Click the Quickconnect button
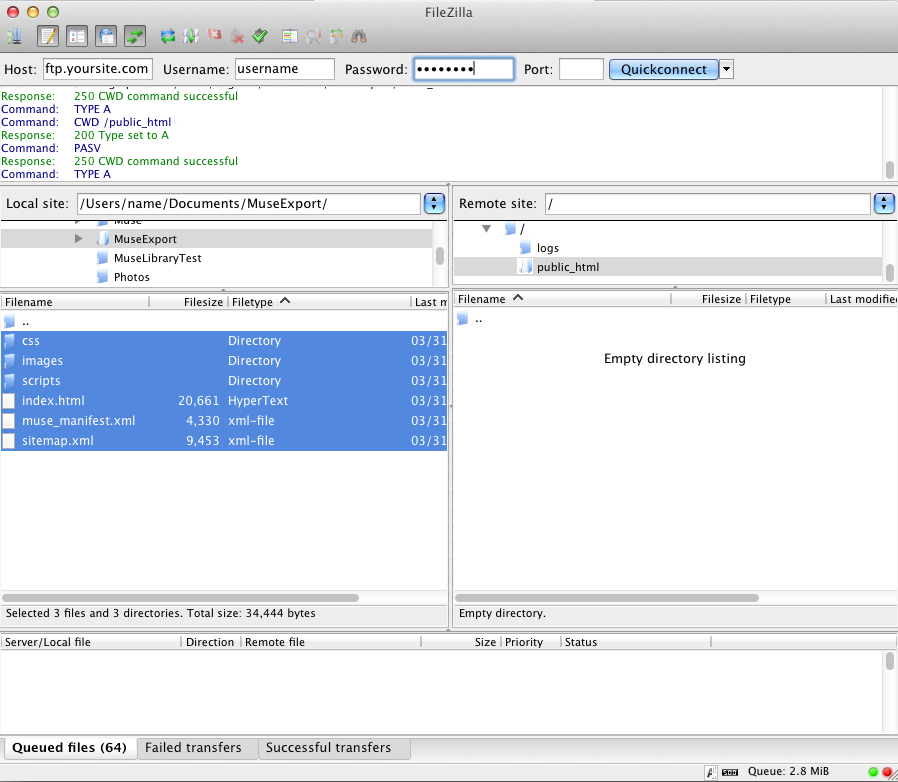The height and width of the screenshot is (782, 898). 663,69
